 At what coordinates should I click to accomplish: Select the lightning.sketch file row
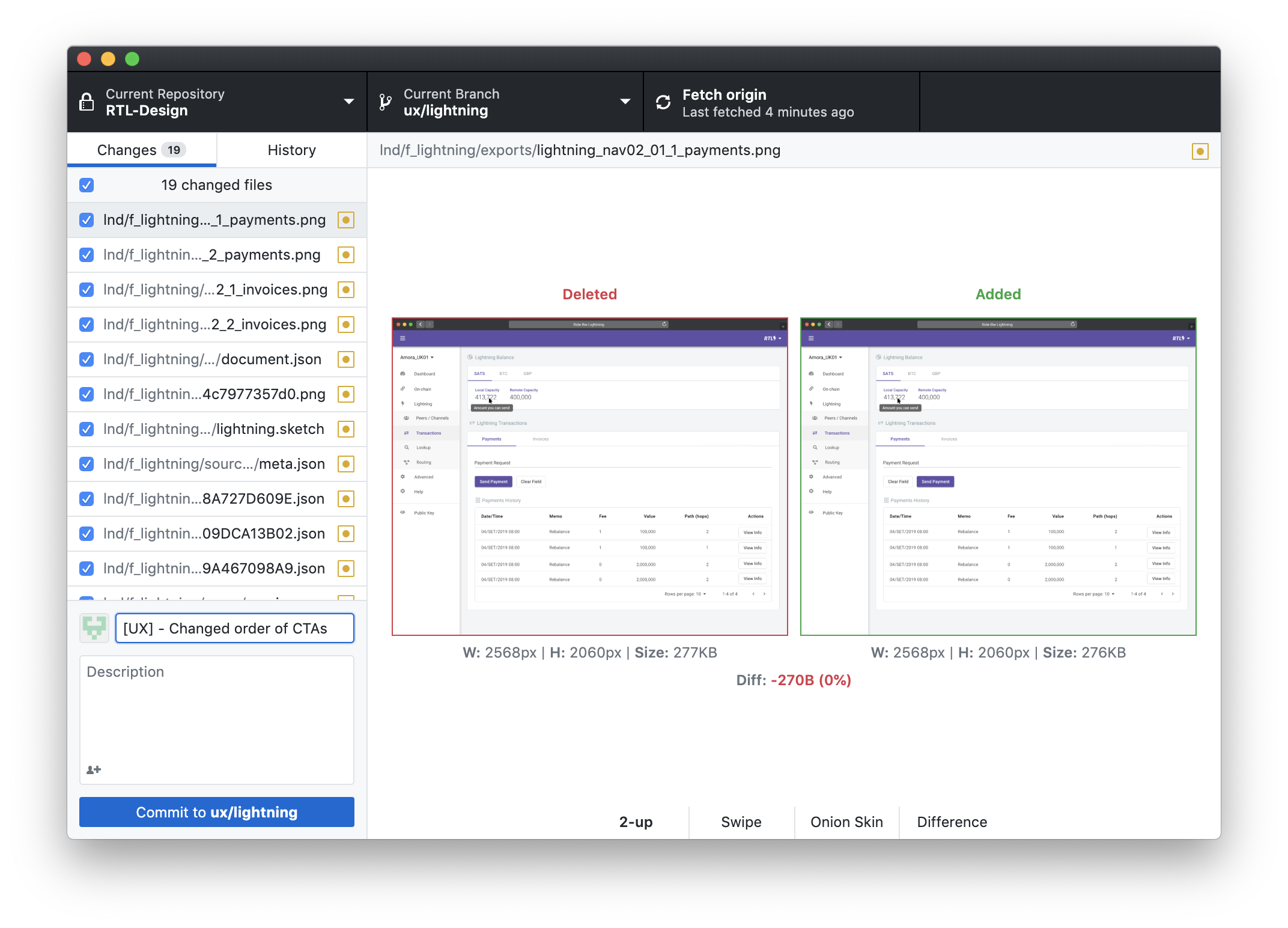[217, 429]
